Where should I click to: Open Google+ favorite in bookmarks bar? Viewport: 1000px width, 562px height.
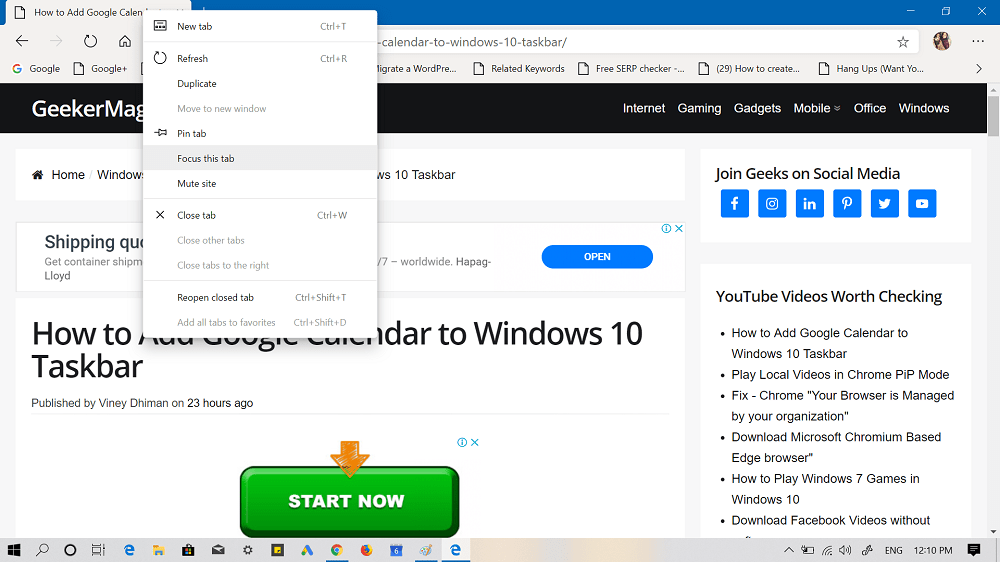tap(101, 68)
